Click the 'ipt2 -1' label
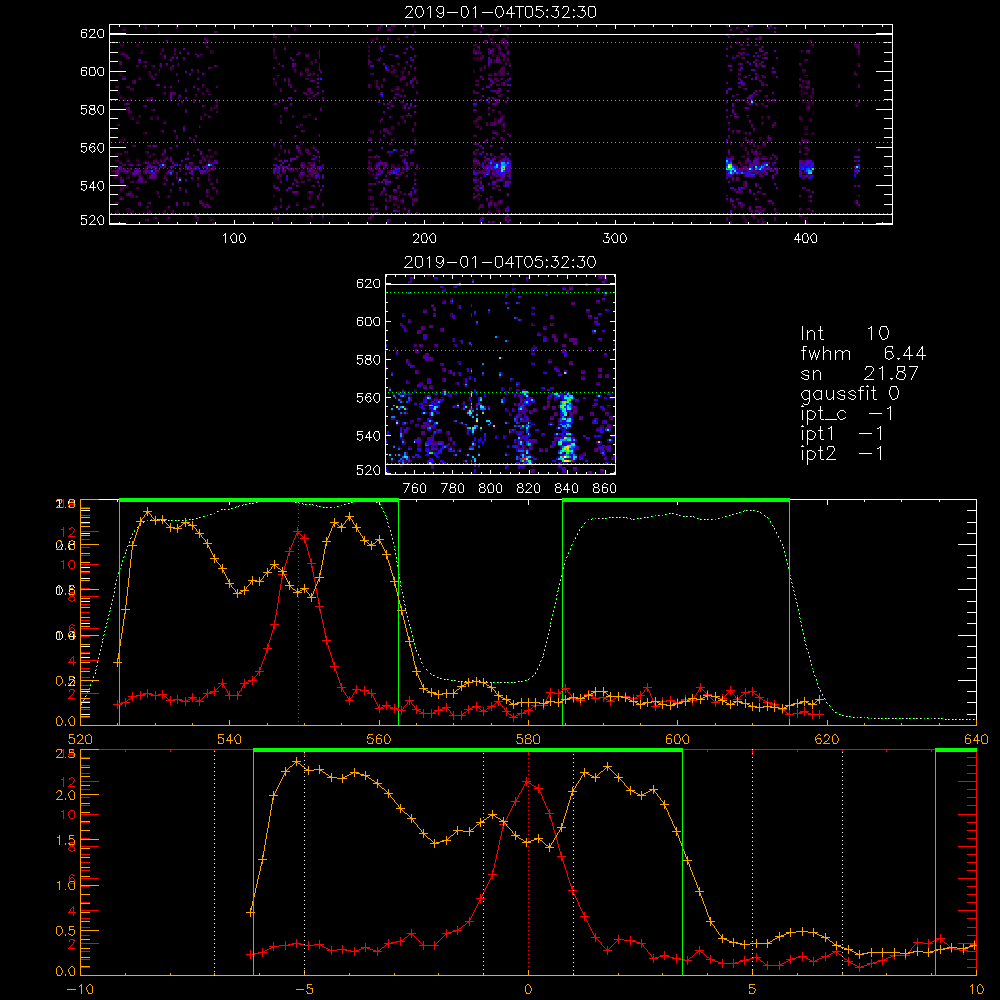 click(x=842, y=453)
